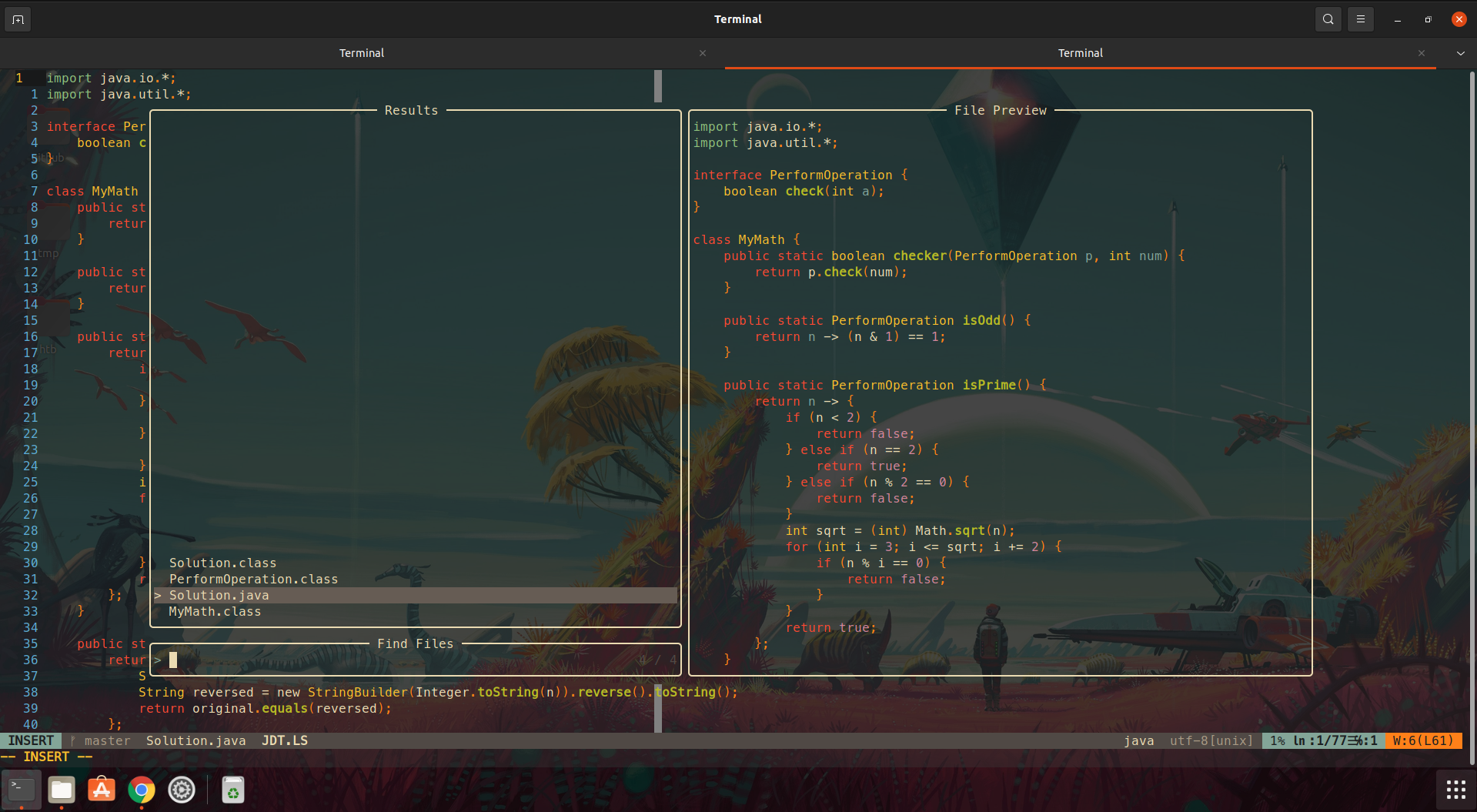Click the File Preview panel title
Screen dimensions: 1477x812
coord(1000,110)
